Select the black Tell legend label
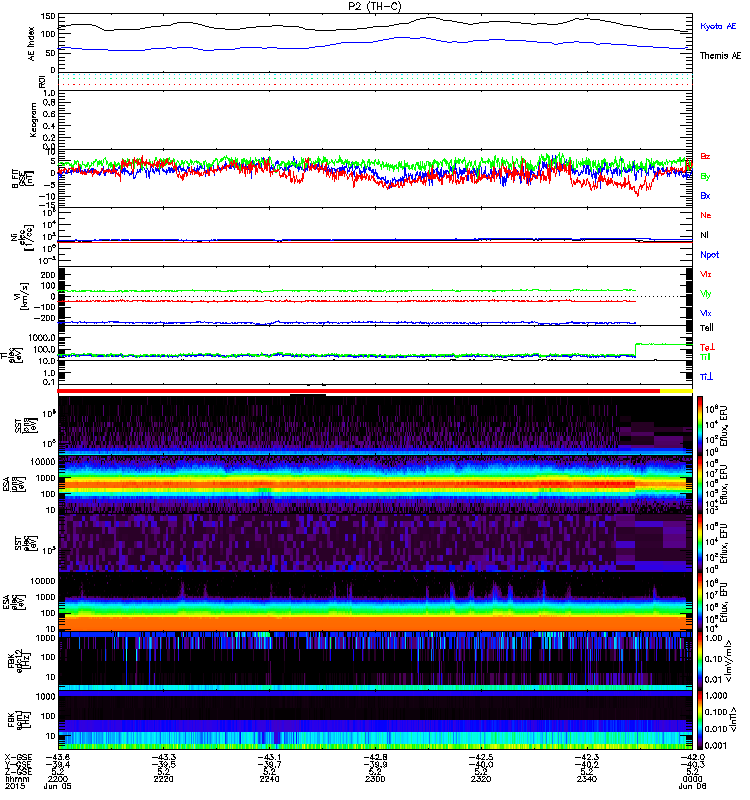 click(x=707, y=328)
